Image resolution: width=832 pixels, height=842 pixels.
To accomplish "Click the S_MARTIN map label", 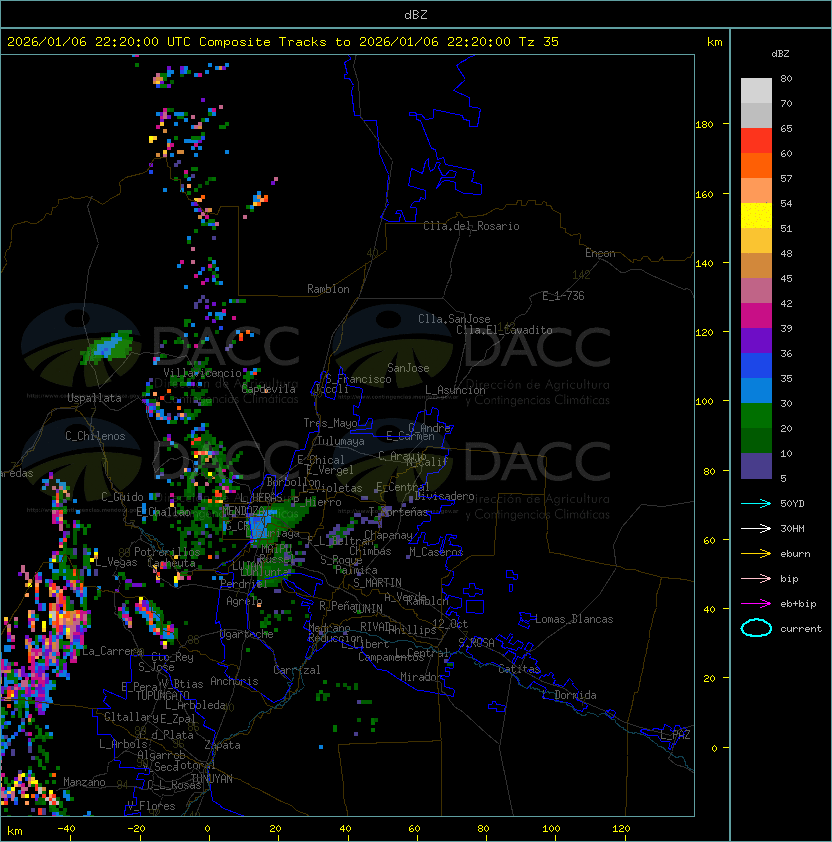I will click(377, 583).
